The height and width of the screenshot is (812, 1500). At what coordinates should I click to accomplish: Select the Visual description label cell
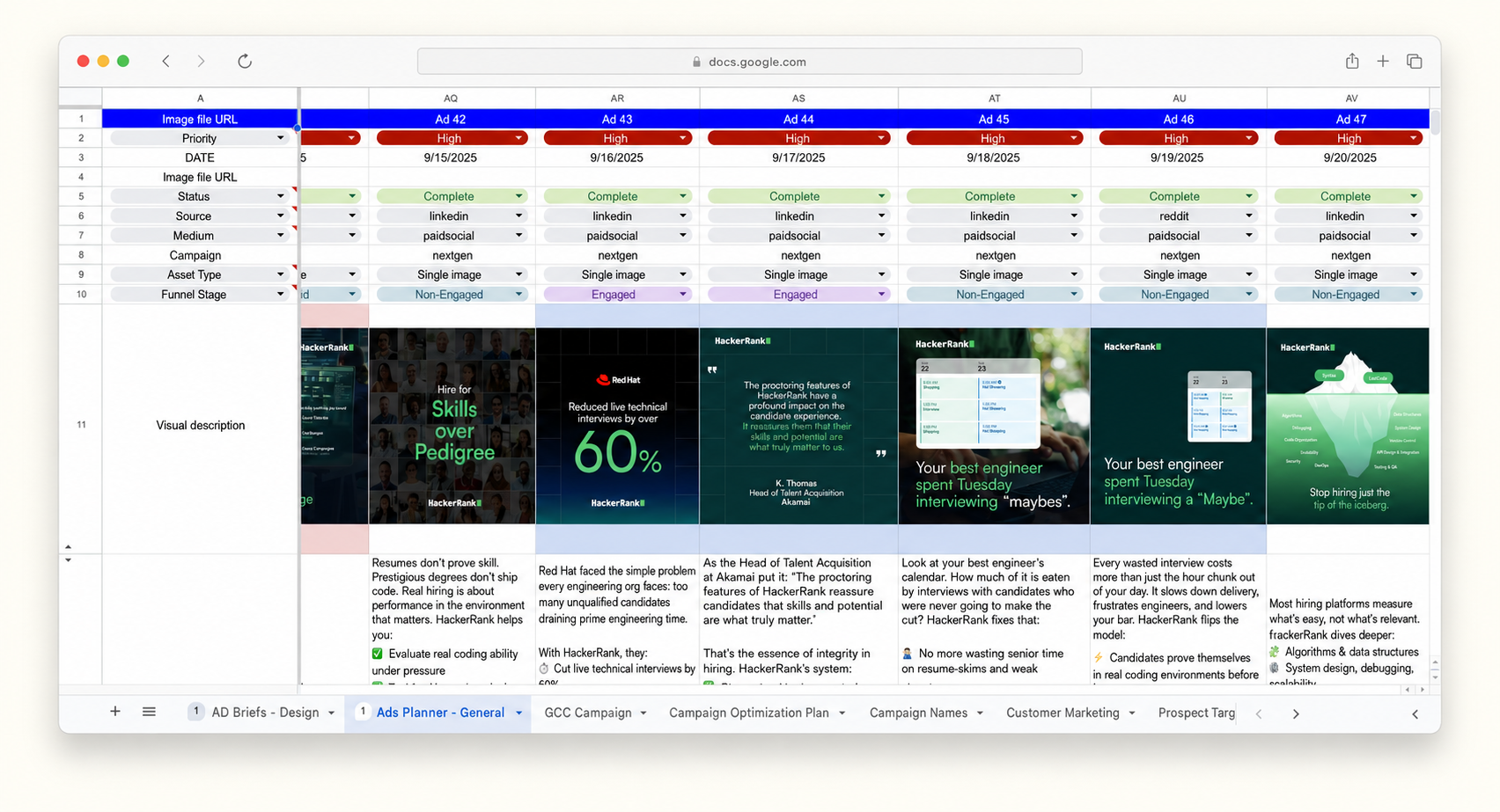coord(201,425)
